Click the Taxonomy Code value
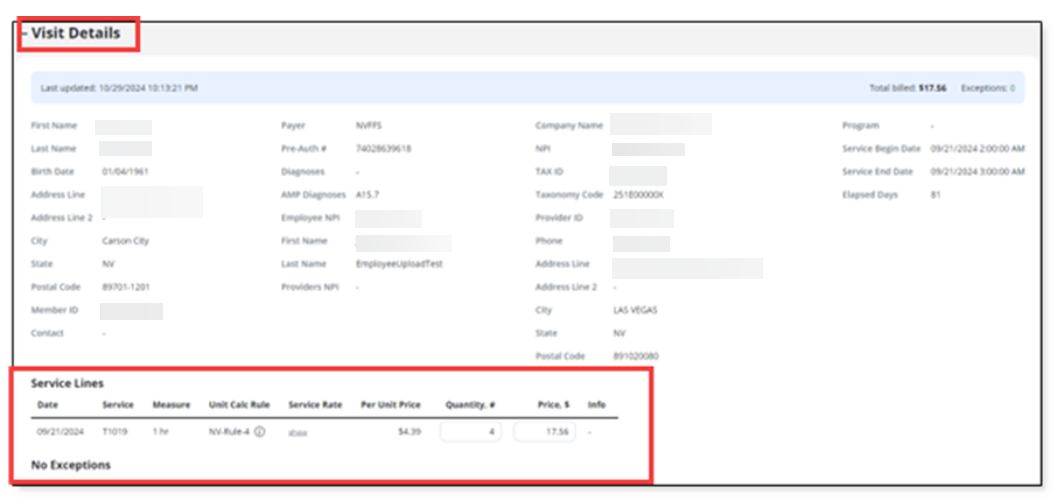Image resolution: width=1057 pixels, height=504 pixels. (x=638, y=195)
